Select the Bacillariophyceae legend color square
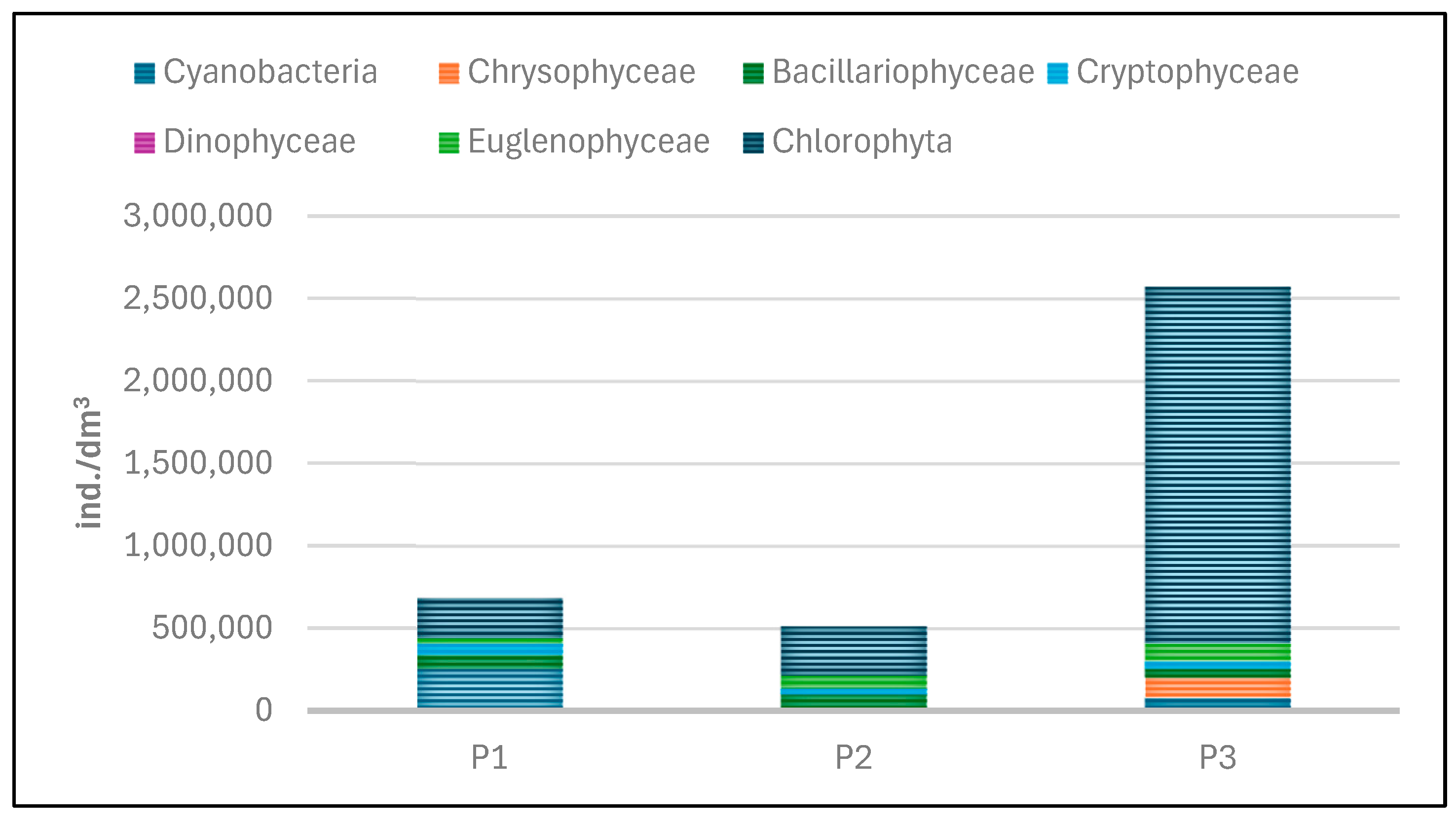The height and width of the screenshot is (824, 1456). pos(752,74)
